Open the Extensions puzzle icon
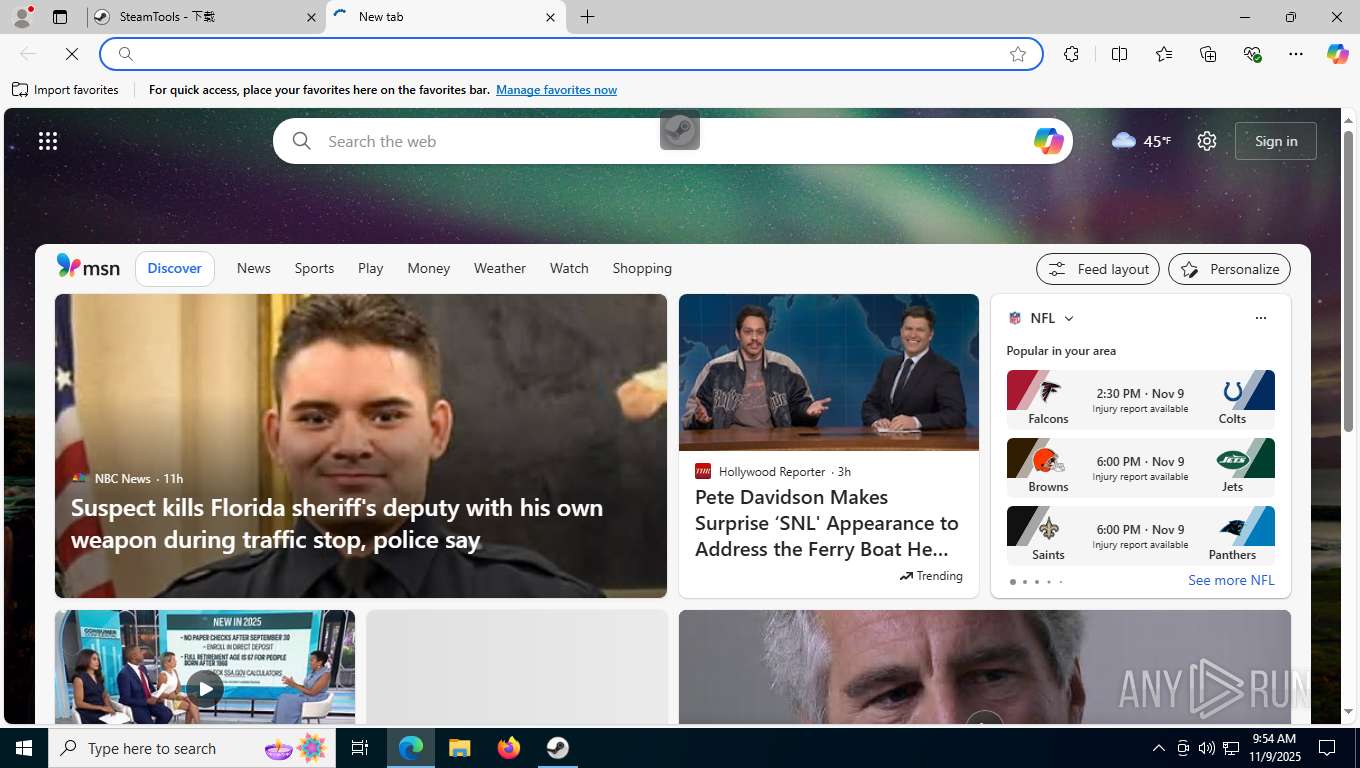This screenshot has height=768, width=1360. (1072, 54)
